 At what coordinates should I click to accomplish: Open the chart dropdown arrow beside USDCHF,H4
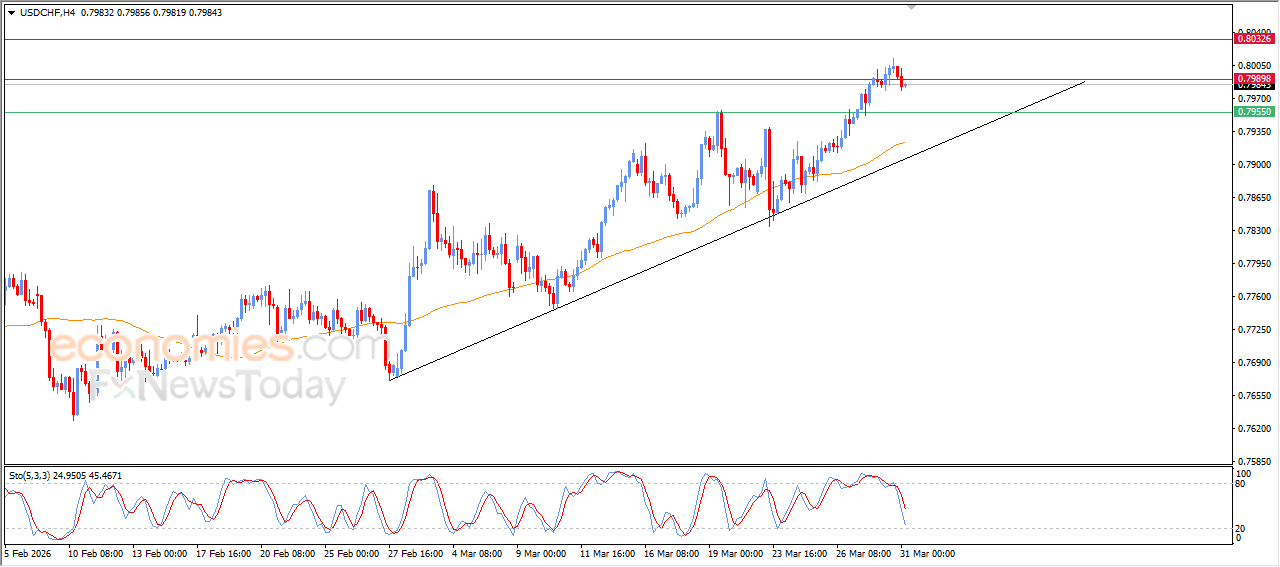(12, 13)
